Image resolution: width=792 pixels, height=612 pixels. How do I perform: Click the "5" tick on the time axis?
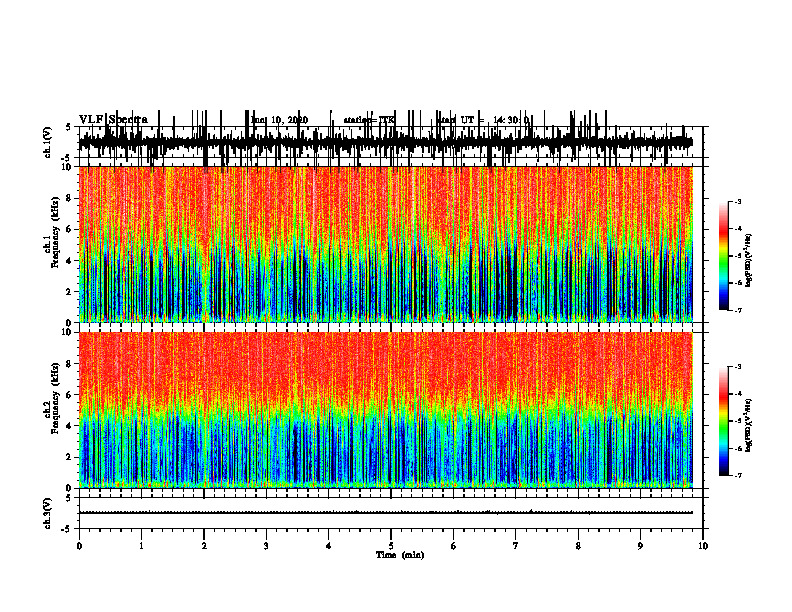(391, 546)
